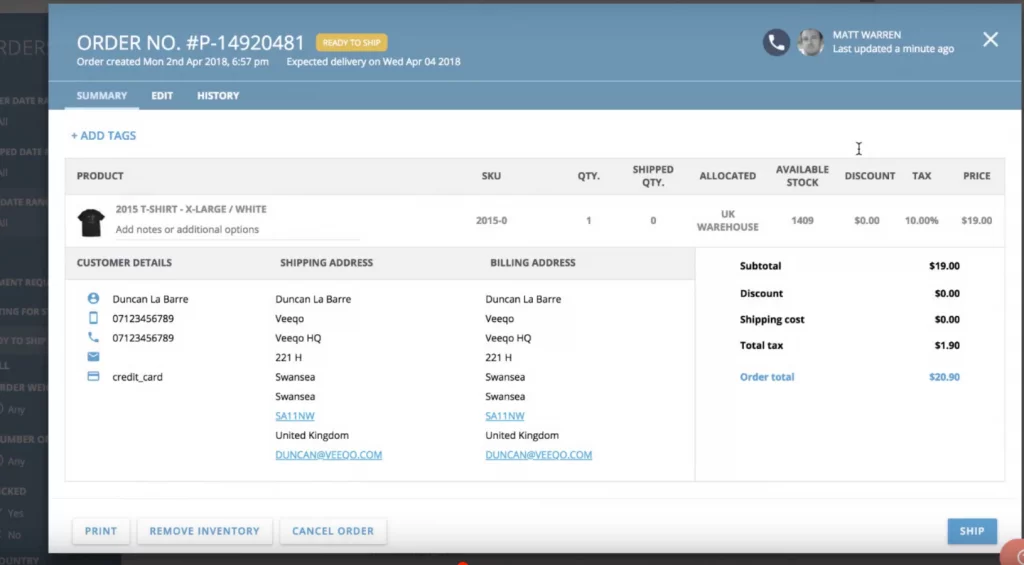Click the customer name Duncan La Barre in Customer Details
The height and width of the screenshot is (565, 1024).
(x=150, y=299)
